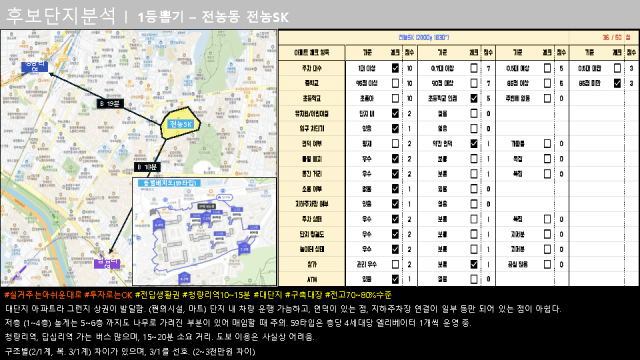Check 지저분 box in 놀이터 상태 row
The width and height of the screenshot is (640, 360).
point(547,249)
